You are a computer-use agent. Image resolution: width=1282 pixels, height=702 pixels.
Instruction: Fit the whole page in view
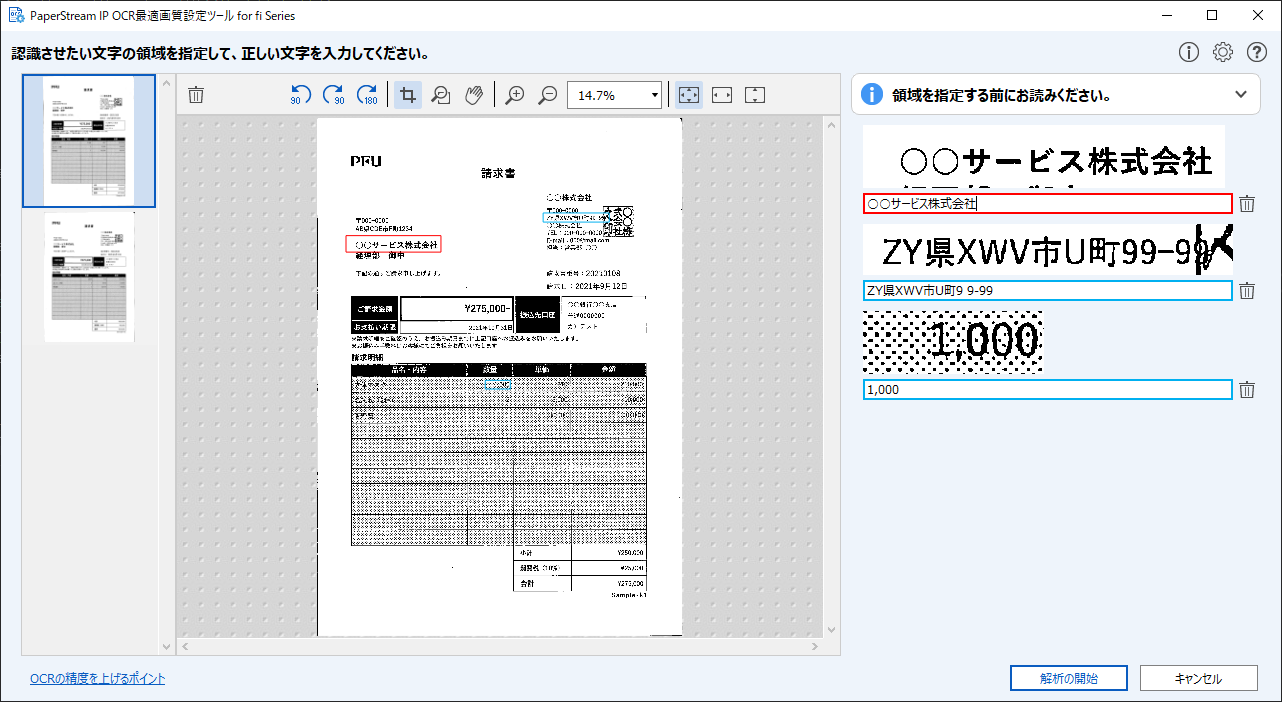coord(689,95)
